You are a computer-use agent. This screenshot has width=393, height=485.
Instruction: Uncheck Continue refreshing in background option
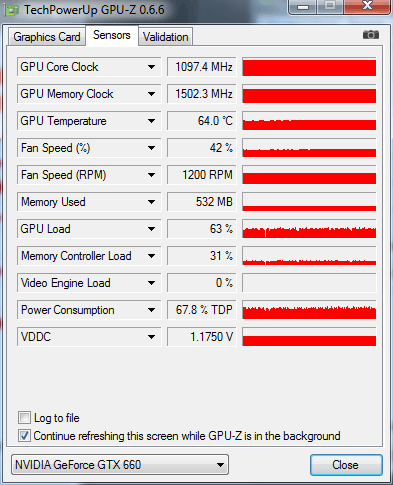pyautogui.click(x=24, y=436)
